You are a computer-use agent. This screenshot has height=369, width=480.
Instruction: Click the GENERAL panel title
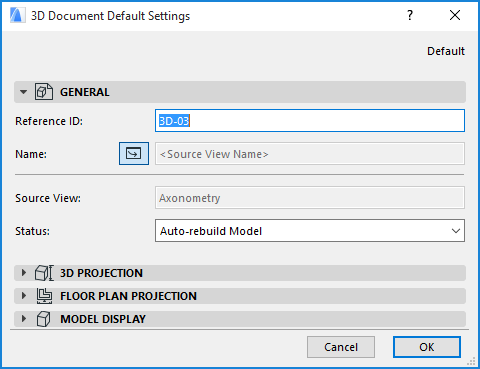point(85,92)
